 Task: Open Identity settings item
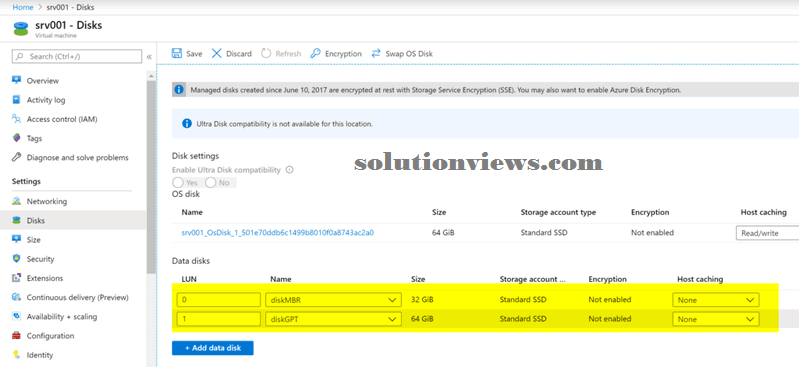[x=40, y=355]
